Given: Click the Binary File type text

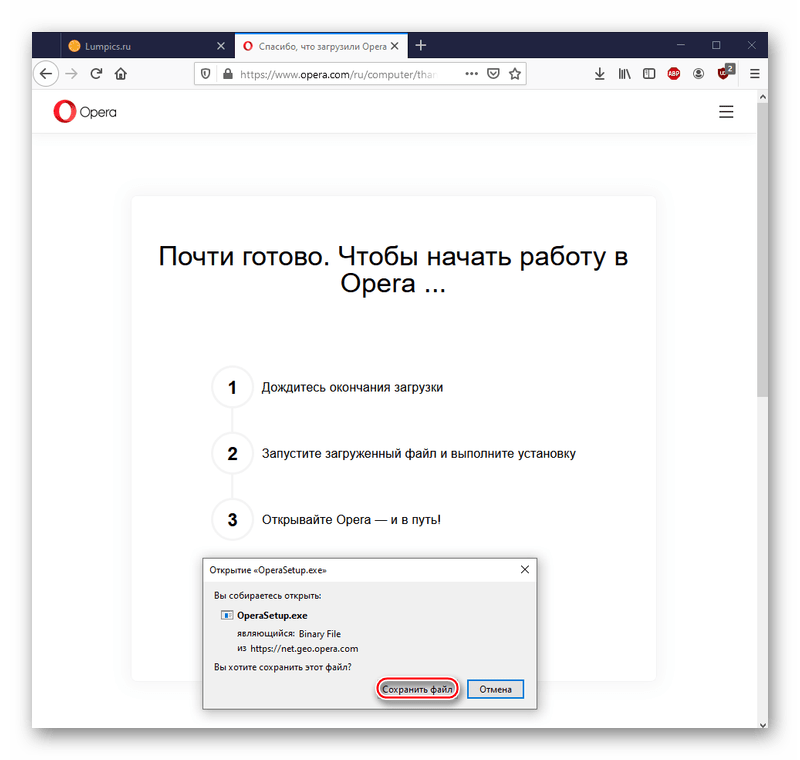Looking at the screenshot, I should (320, 634).
